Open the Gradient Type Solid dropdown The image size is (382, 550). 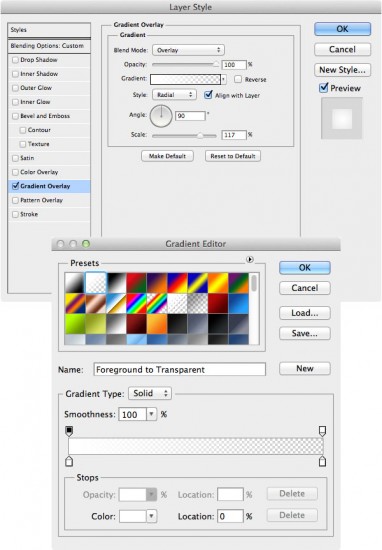(x=150, y=393)
